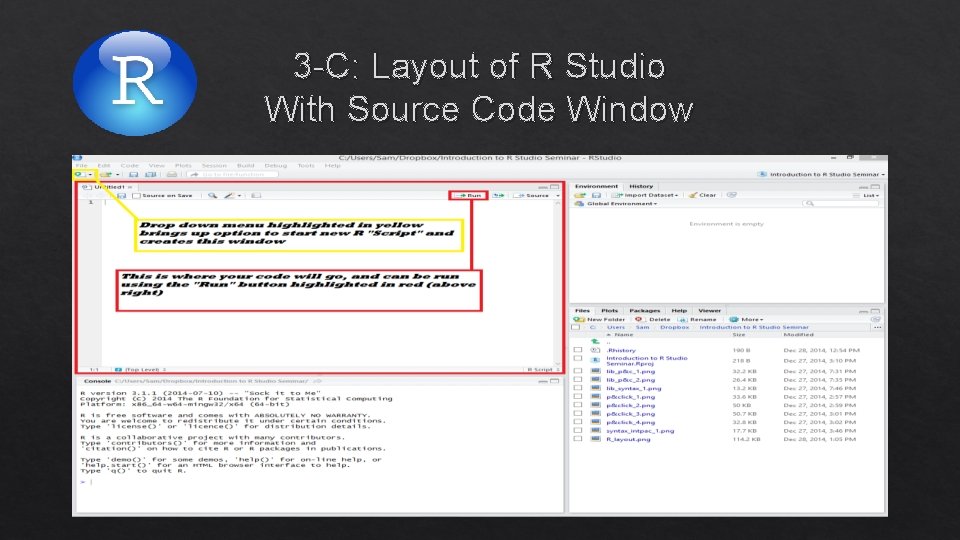The height and width of the screenshot is (540, 960).
Task: Click the Find/Replace magnifier icon in source editor
Action: click(x=212, y=195)
